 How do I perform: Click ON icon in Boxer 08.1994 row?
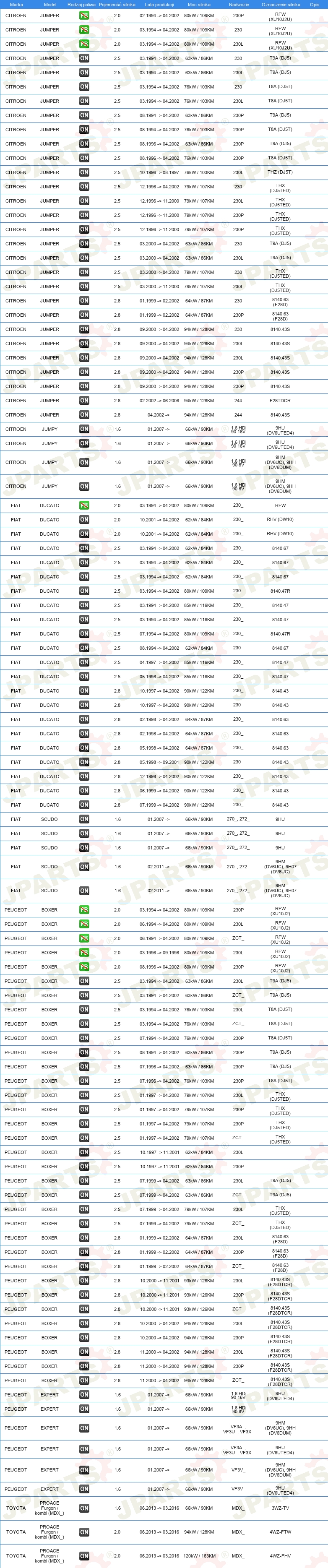click(84, 1052)
